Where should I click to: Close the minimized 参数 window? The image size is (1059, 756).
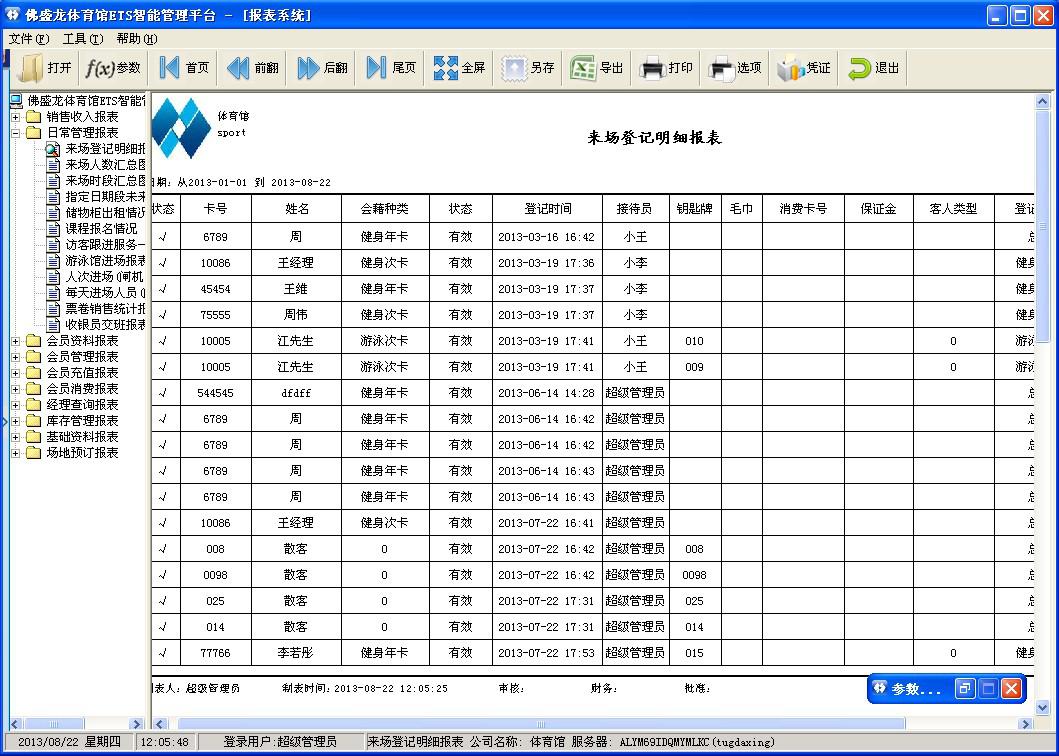(1011, 688)
